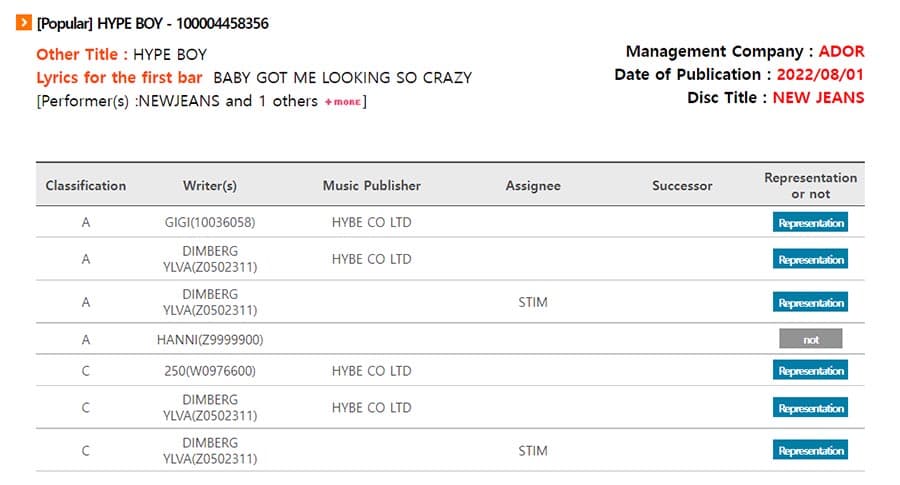
Task: Select the Writer(s) column header
Action: click(210, 185)
